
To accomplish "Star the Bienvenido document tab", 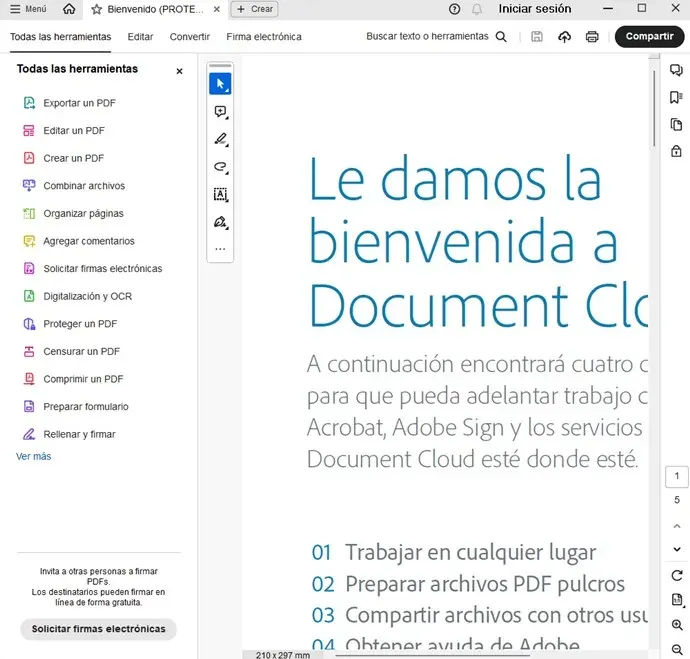I will click(96, 9).
